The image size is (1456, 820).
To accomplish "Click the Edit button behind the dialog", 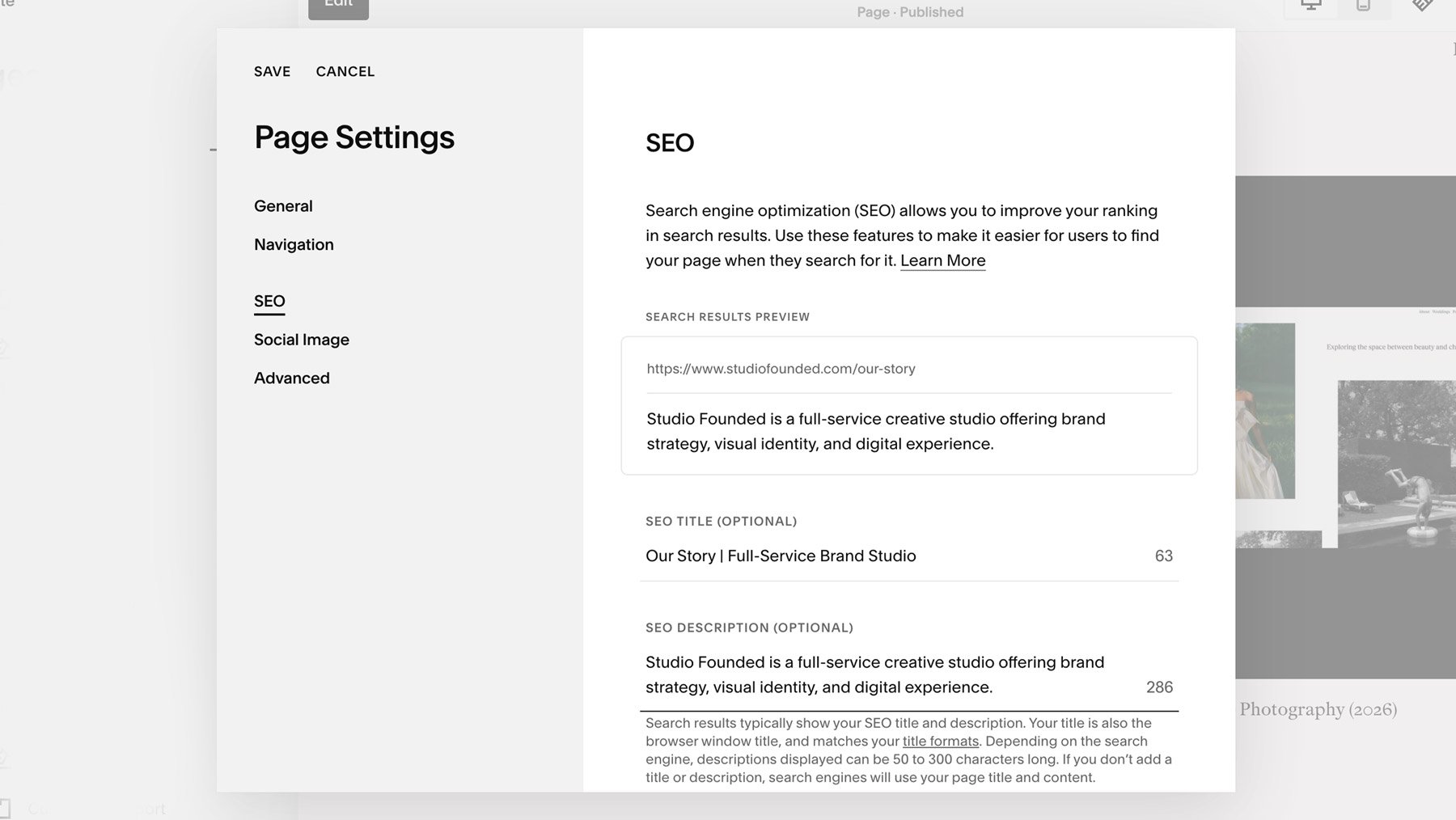I will click(338, 6).
